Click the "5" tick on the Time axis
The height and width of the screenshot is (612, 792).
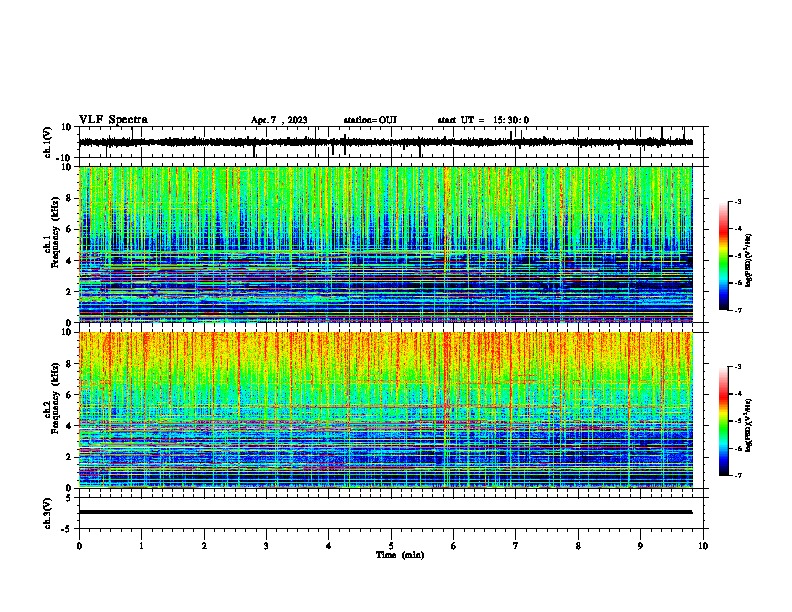coord(391,546)
